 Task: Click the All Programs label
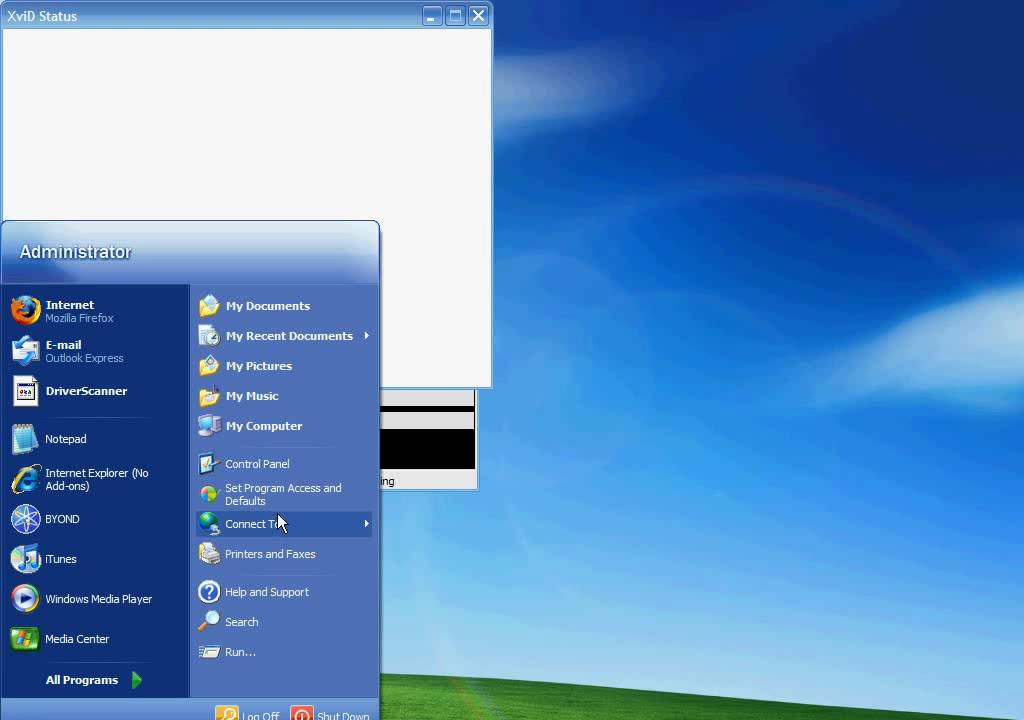pos(82,680)
